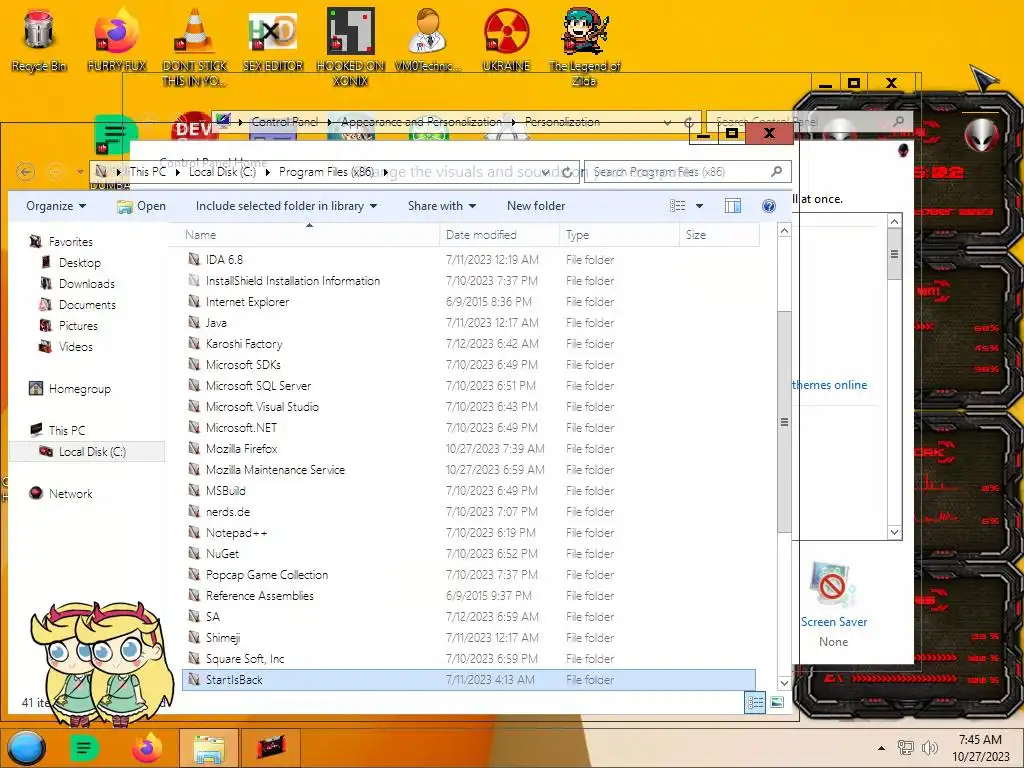This screenshot has height=768, width=1024.
Task: Click the search magnifier in Explorer
Action: (x=776, y=171)
